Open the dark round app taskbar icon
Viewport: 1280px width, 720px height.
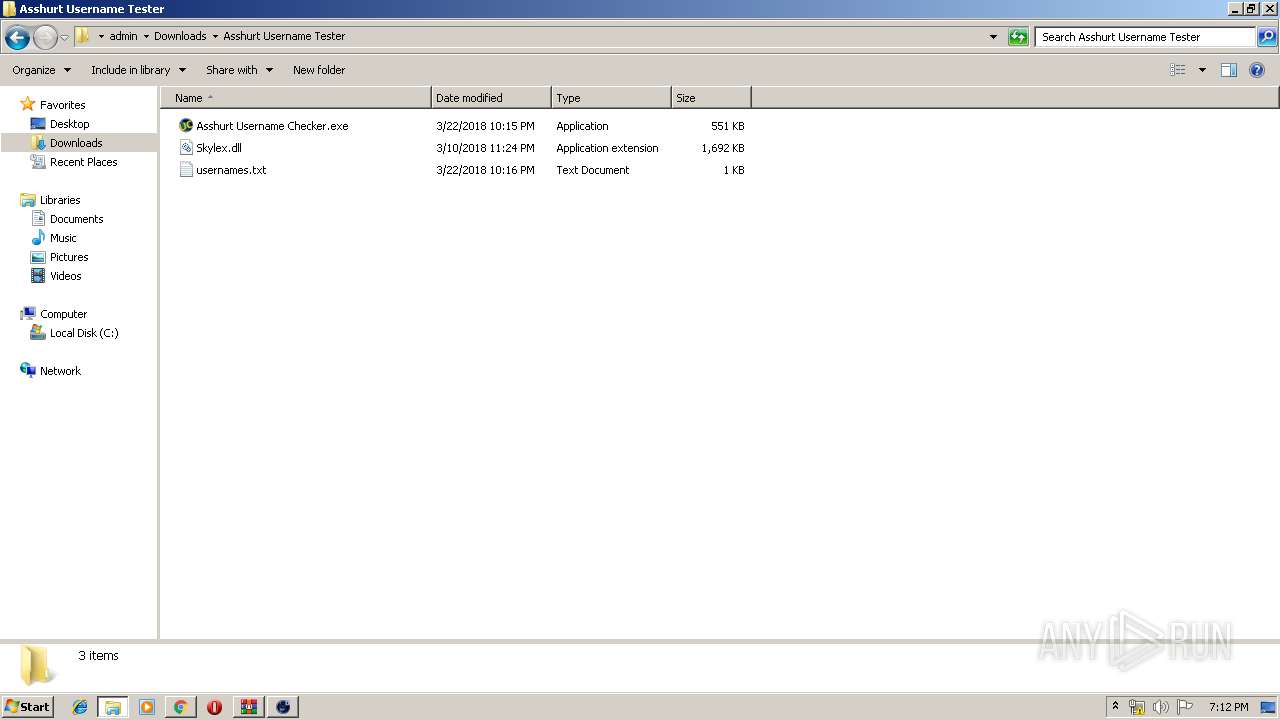[283, 707]
